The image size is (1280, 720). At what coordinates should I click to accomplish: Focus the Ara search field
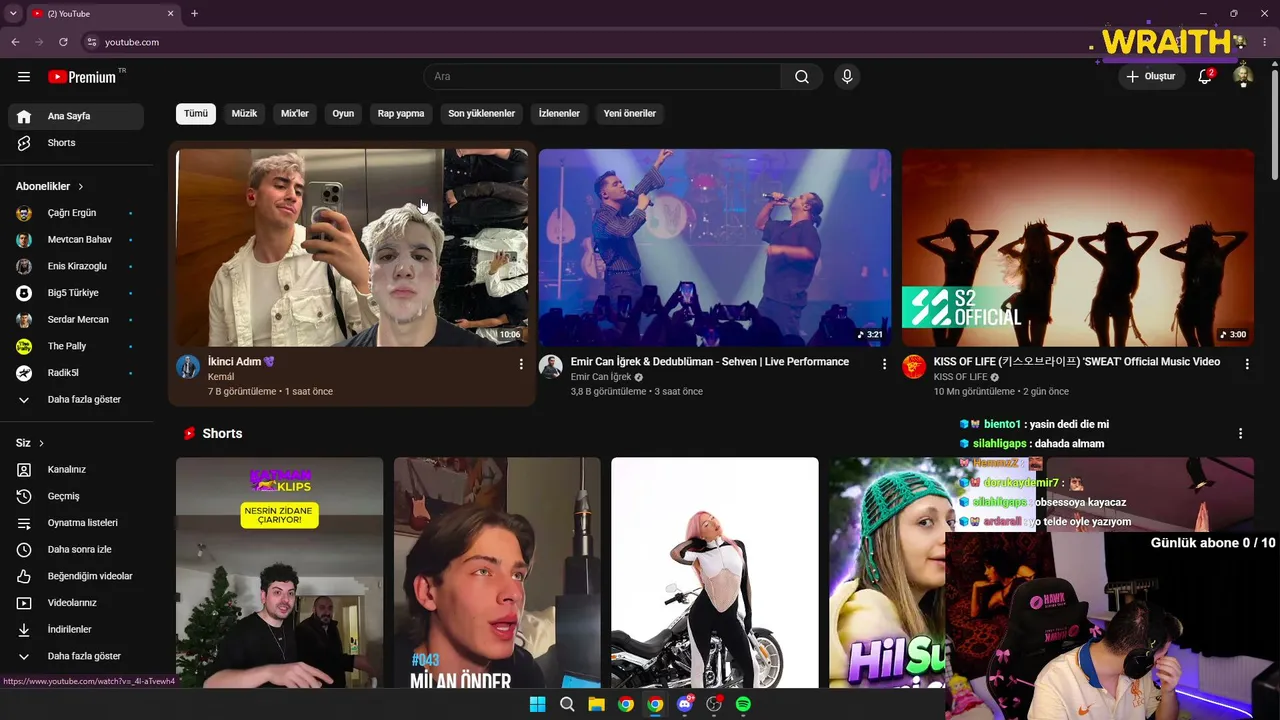tap(602, 77)
